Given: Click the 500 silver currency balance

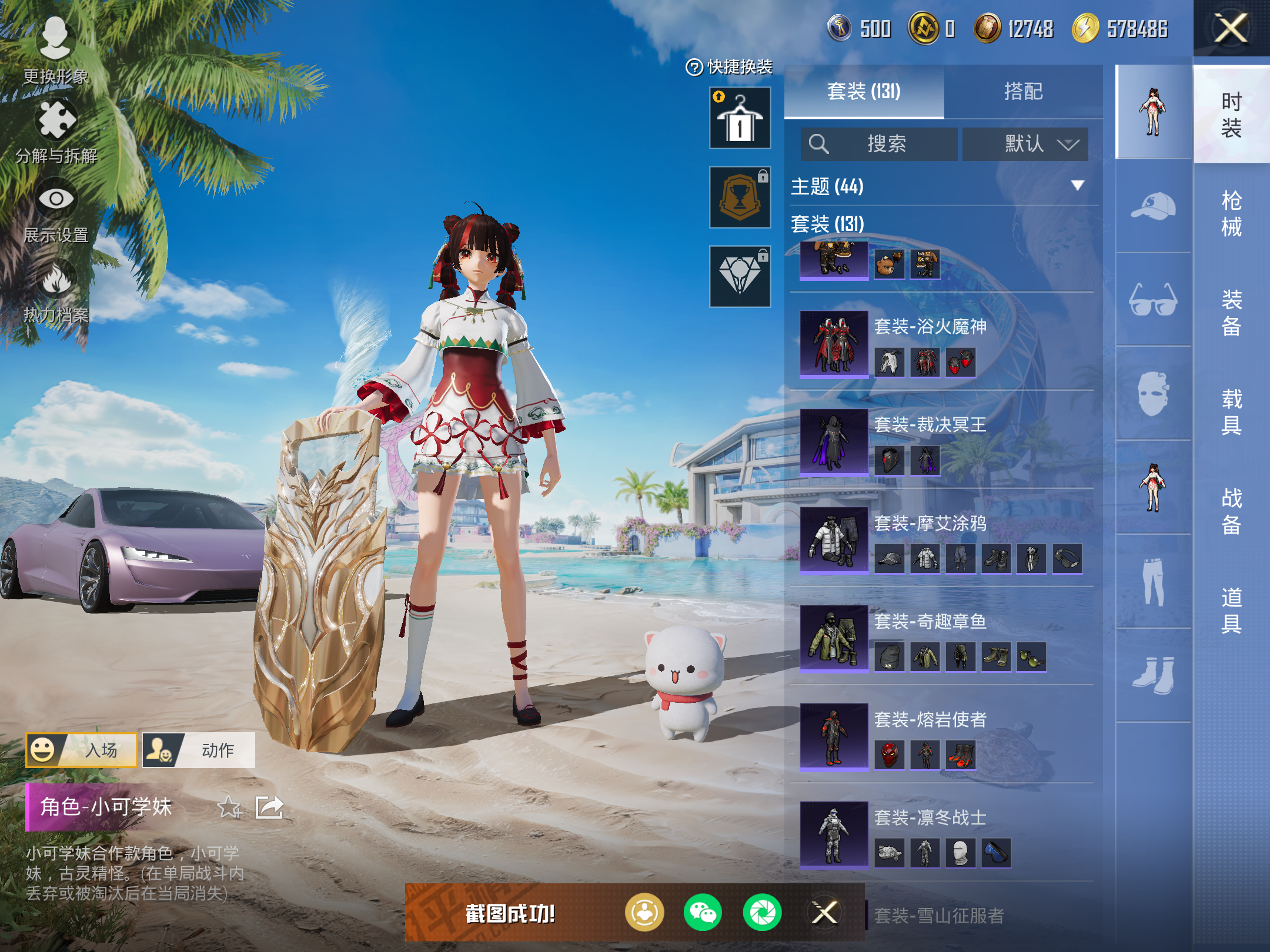Looking at the screenshot, I should pos(859,28).
